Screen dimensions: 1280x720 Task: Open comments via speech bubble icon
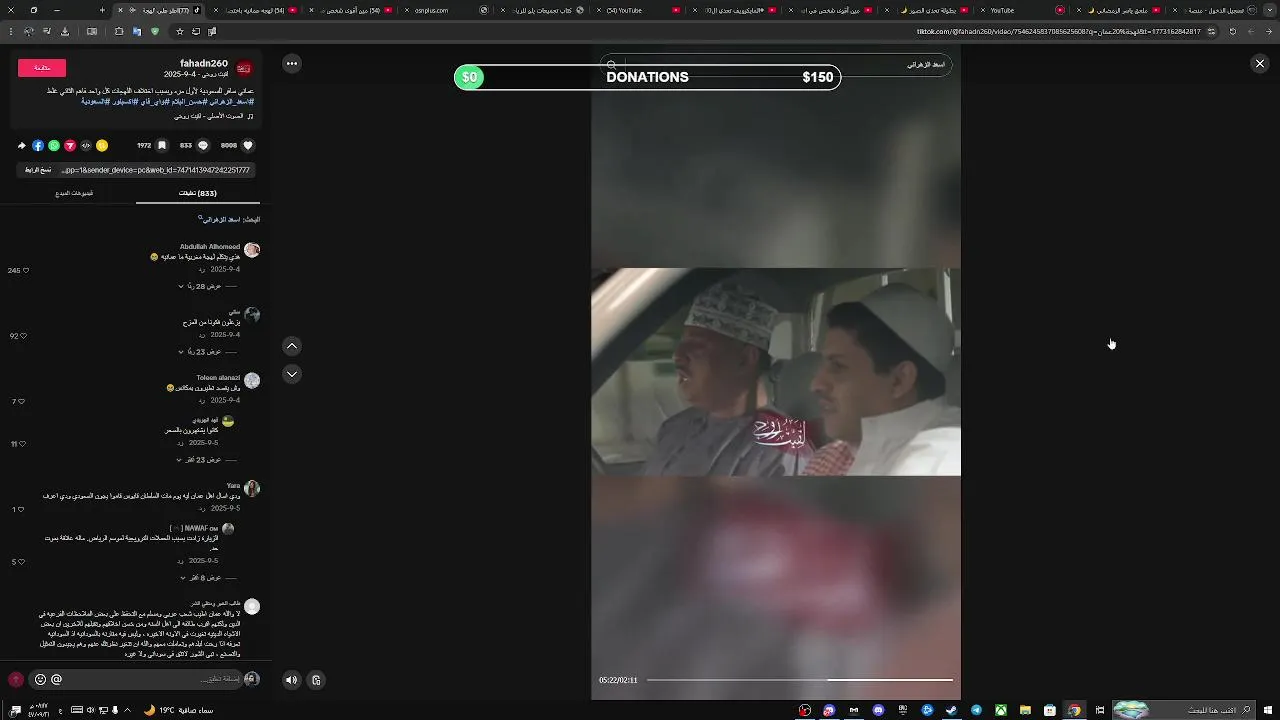coord(203,145)
